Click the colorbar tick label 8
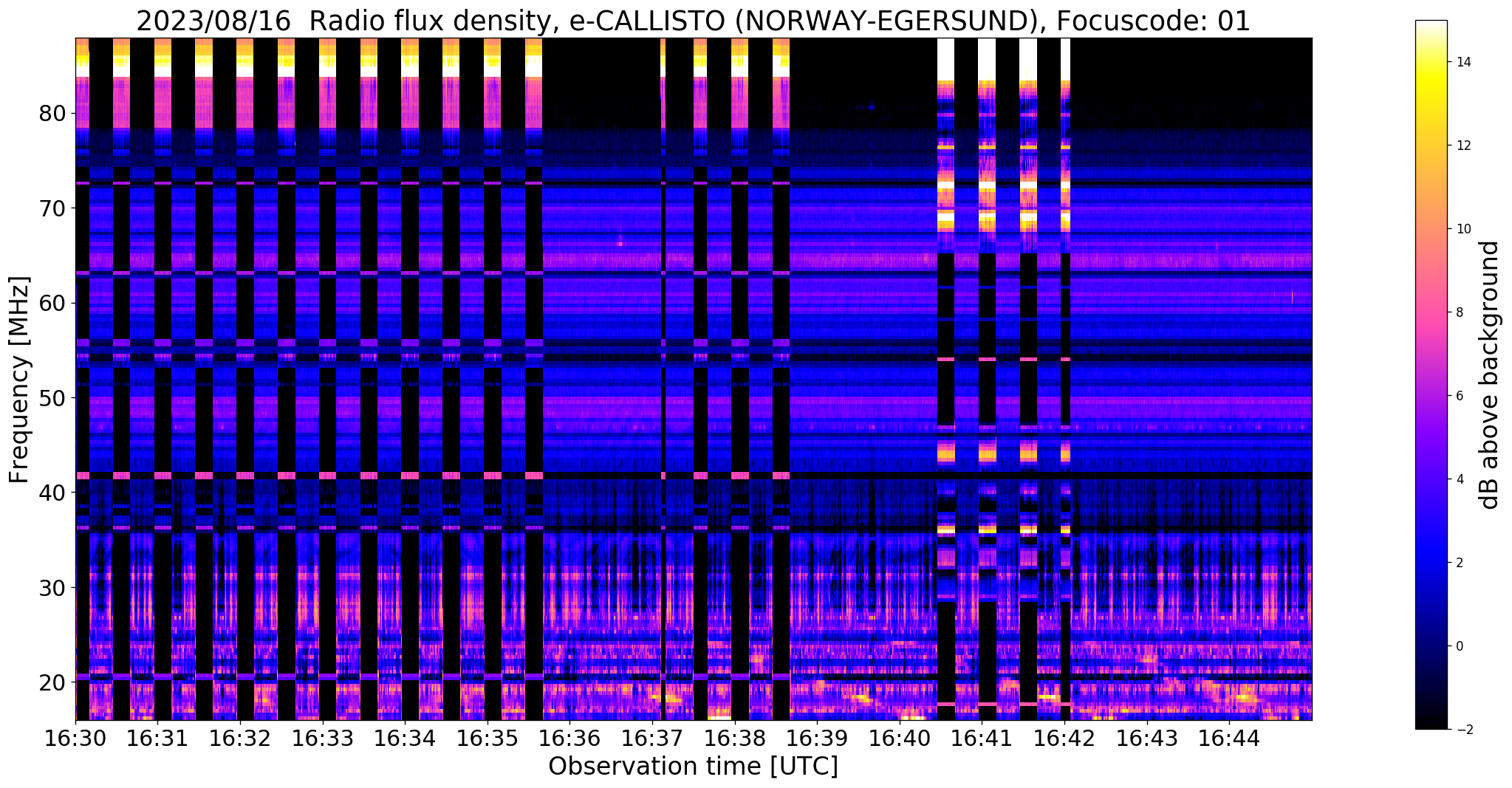The image size is (1512, 788). 1460,312
